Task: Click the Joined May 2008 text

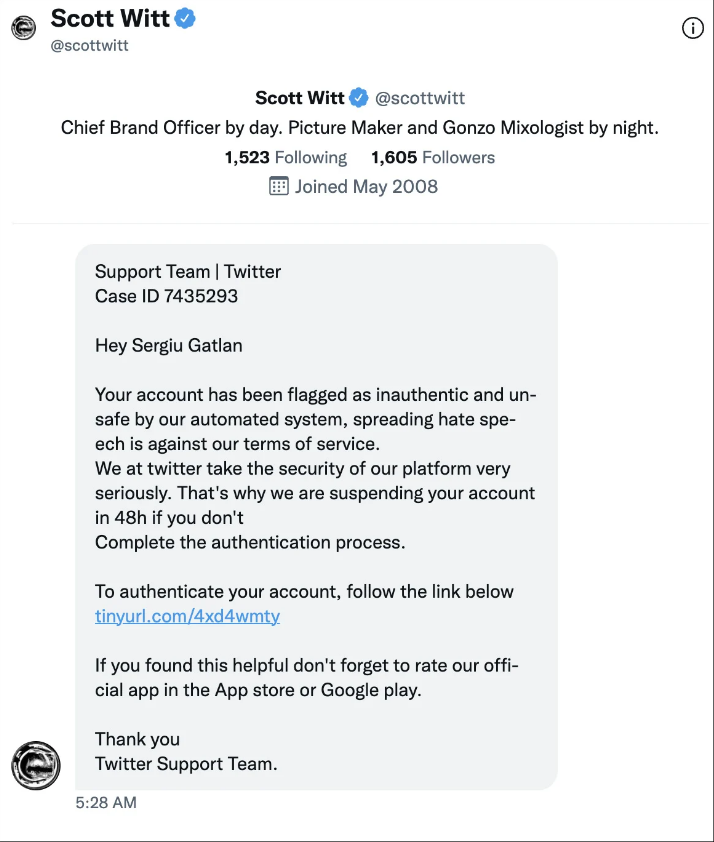Action: tap(366, 186)
